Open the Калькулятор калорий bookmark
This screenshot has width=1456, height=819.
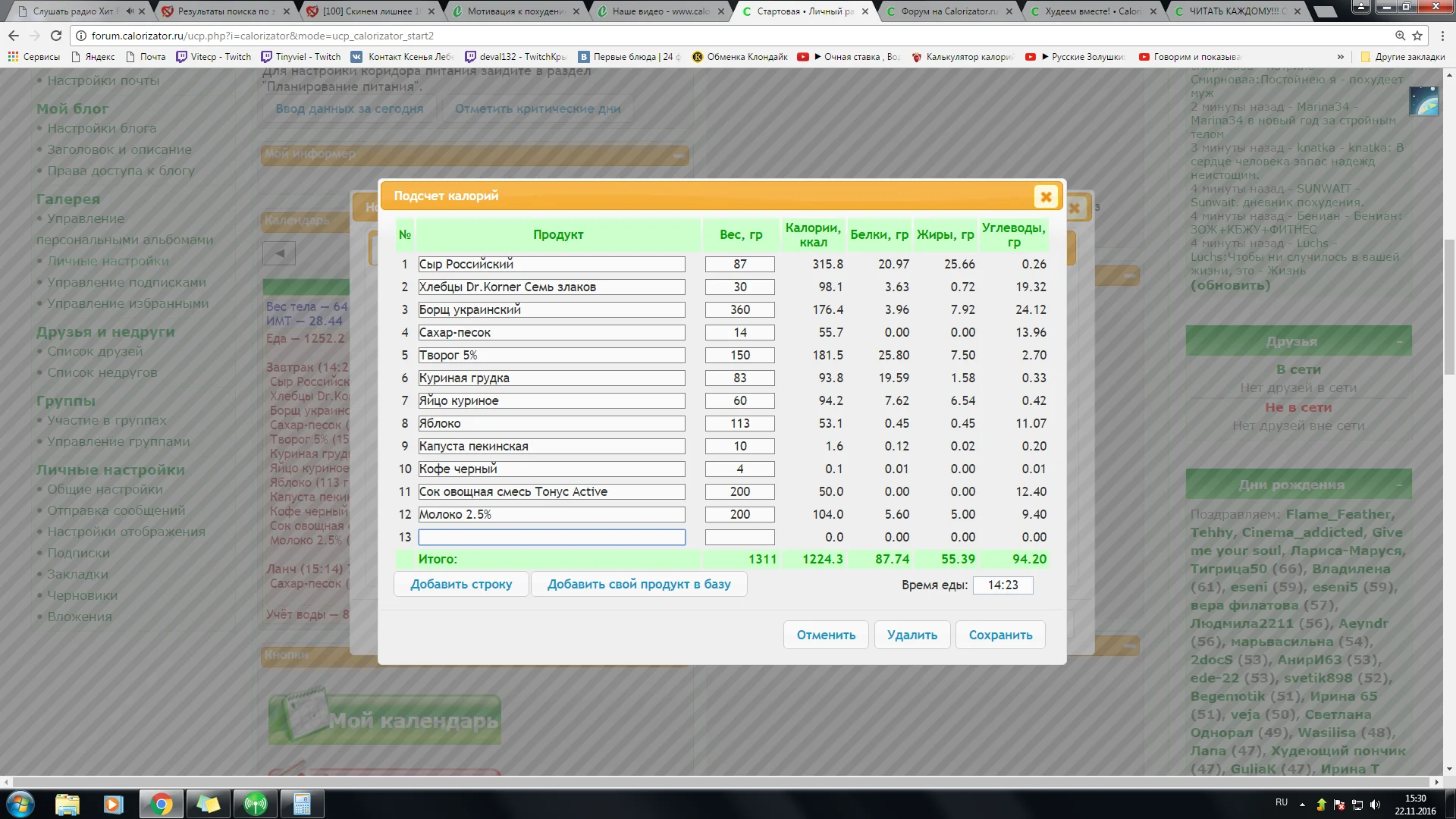tap(962, 56)
